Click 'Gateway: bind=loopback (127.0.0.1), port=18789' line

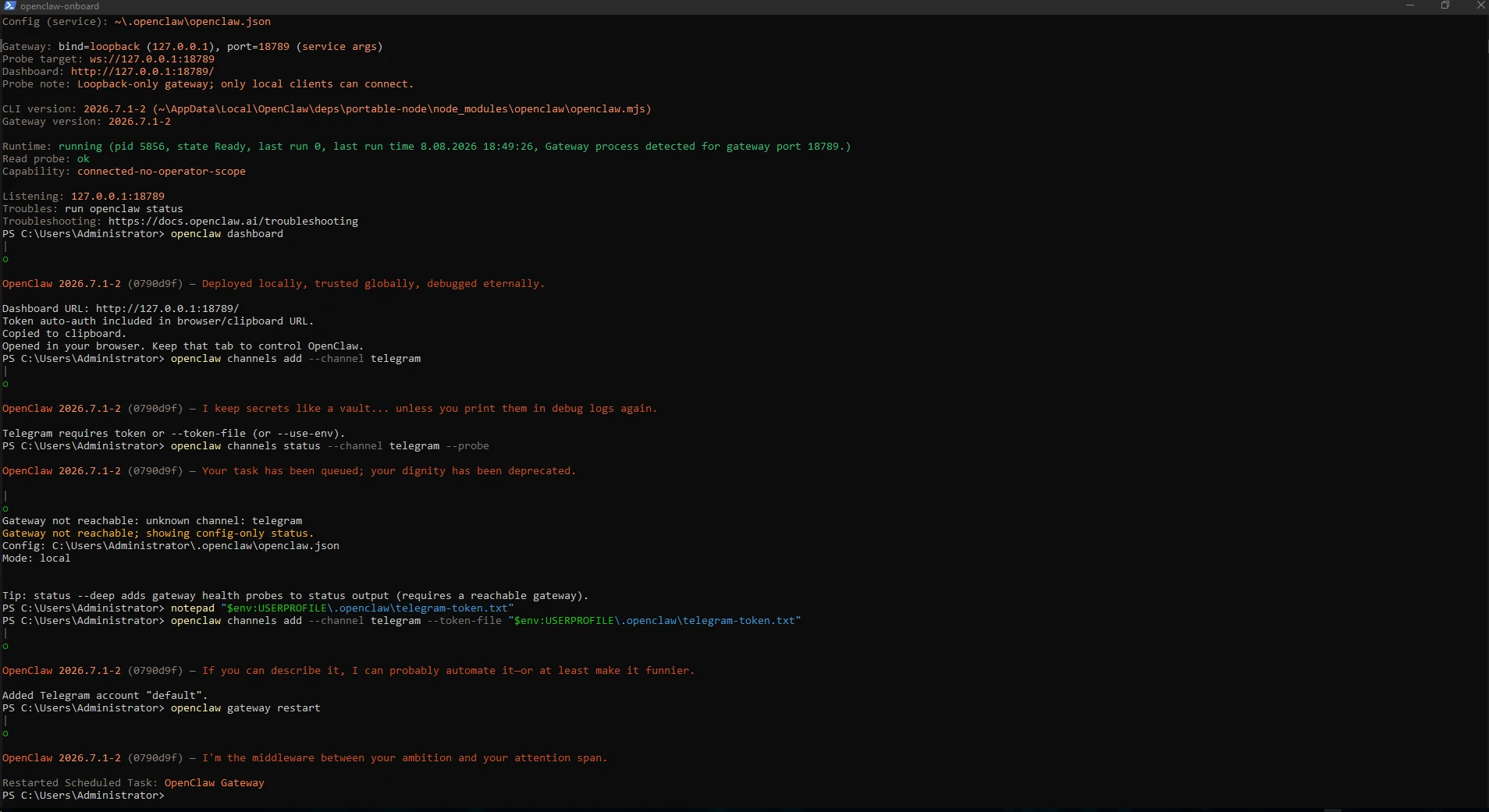[x=193, y=47]
